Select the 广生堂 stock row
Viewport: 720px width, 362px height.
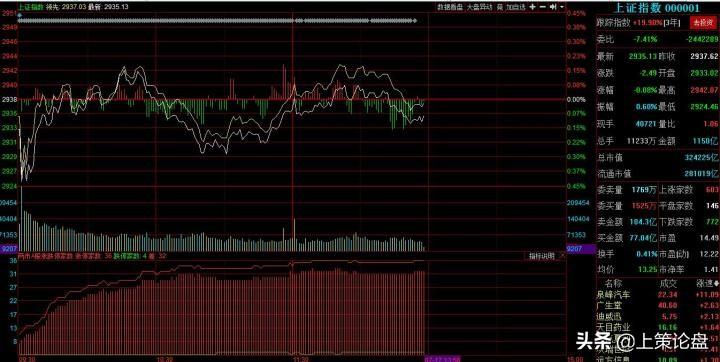pyautogui.click(x=658, y=305)
